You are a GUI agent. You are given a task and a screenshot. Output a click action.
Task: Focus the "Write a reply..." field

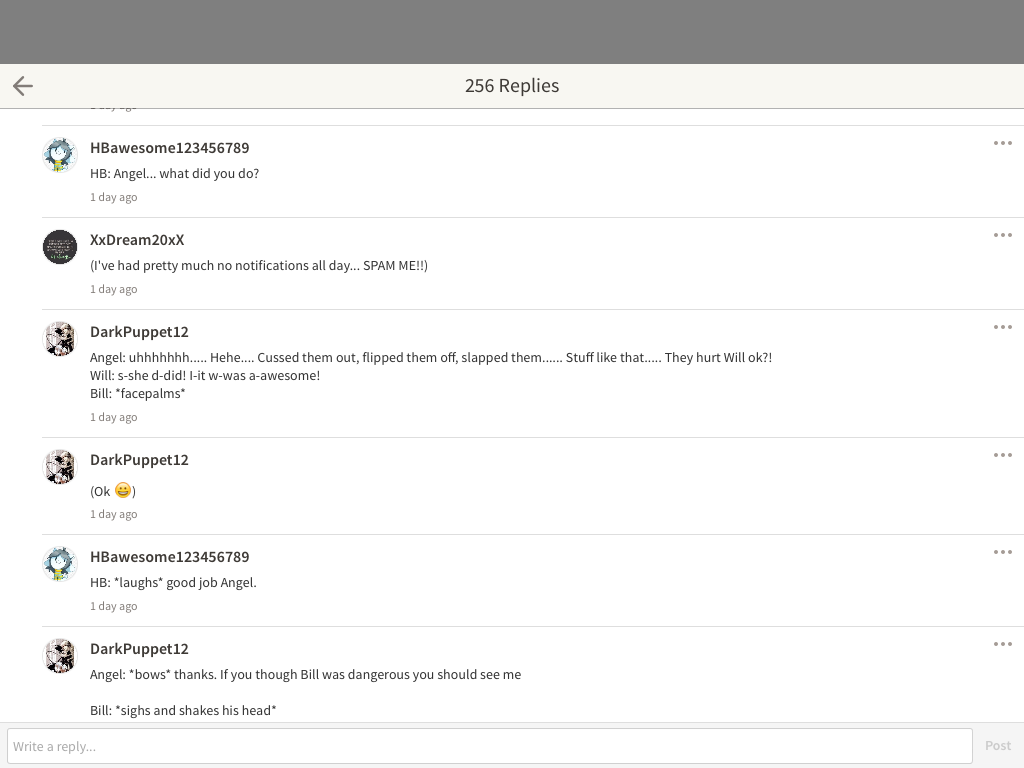click(490, 746)
